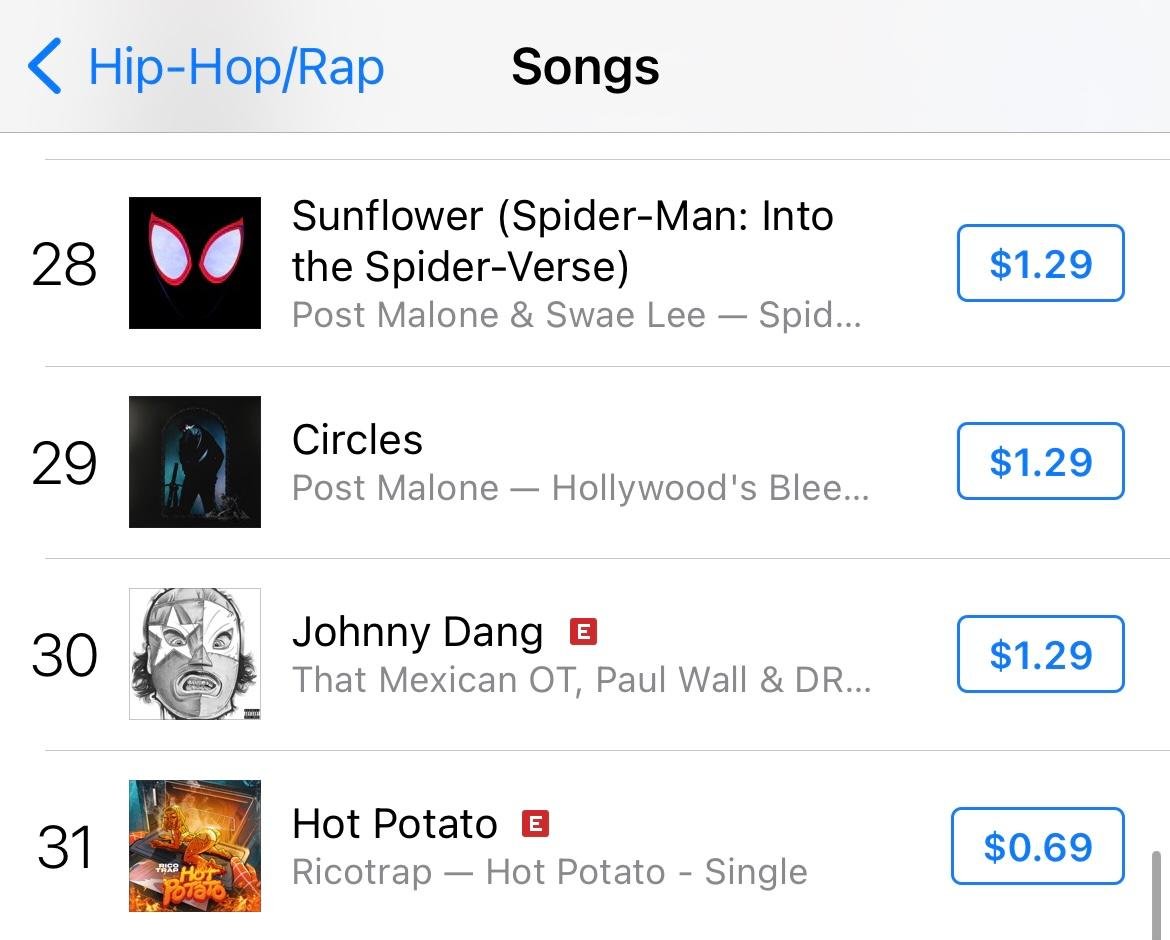Buy Hot Potato for $0.69
Image resolution: width=1170 pixels, height=940 pixels.
[x=1037, y=847]
